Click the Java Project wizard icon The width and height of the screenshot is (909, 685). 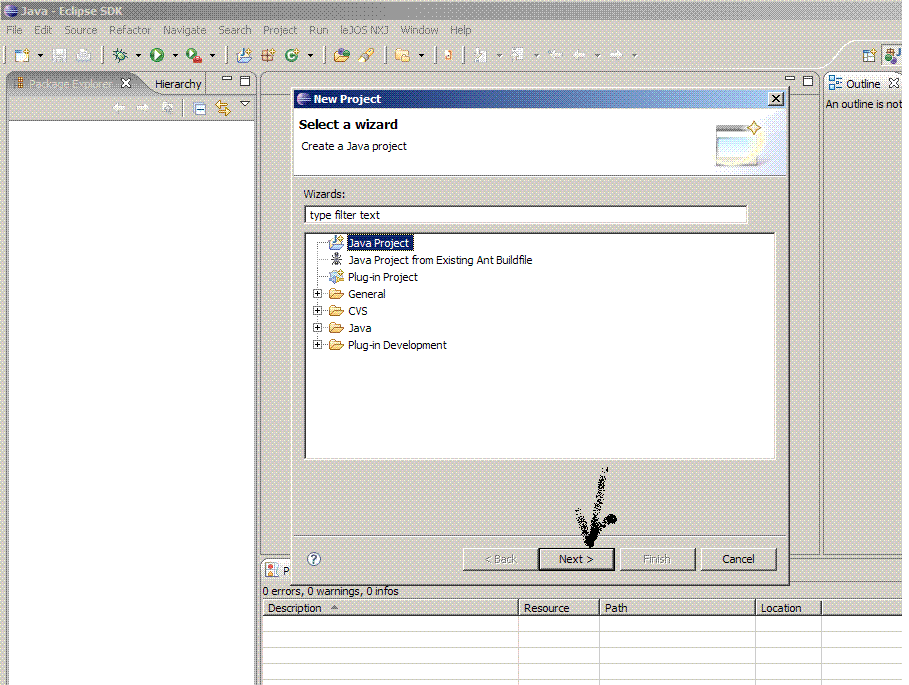336,242
